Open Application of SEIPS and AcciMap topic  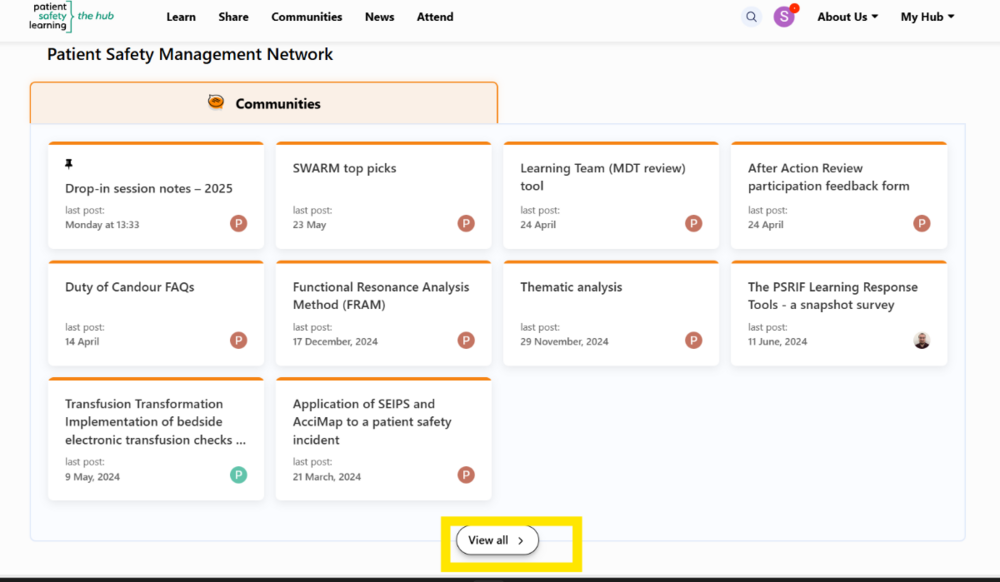click(x=372, y=421)
